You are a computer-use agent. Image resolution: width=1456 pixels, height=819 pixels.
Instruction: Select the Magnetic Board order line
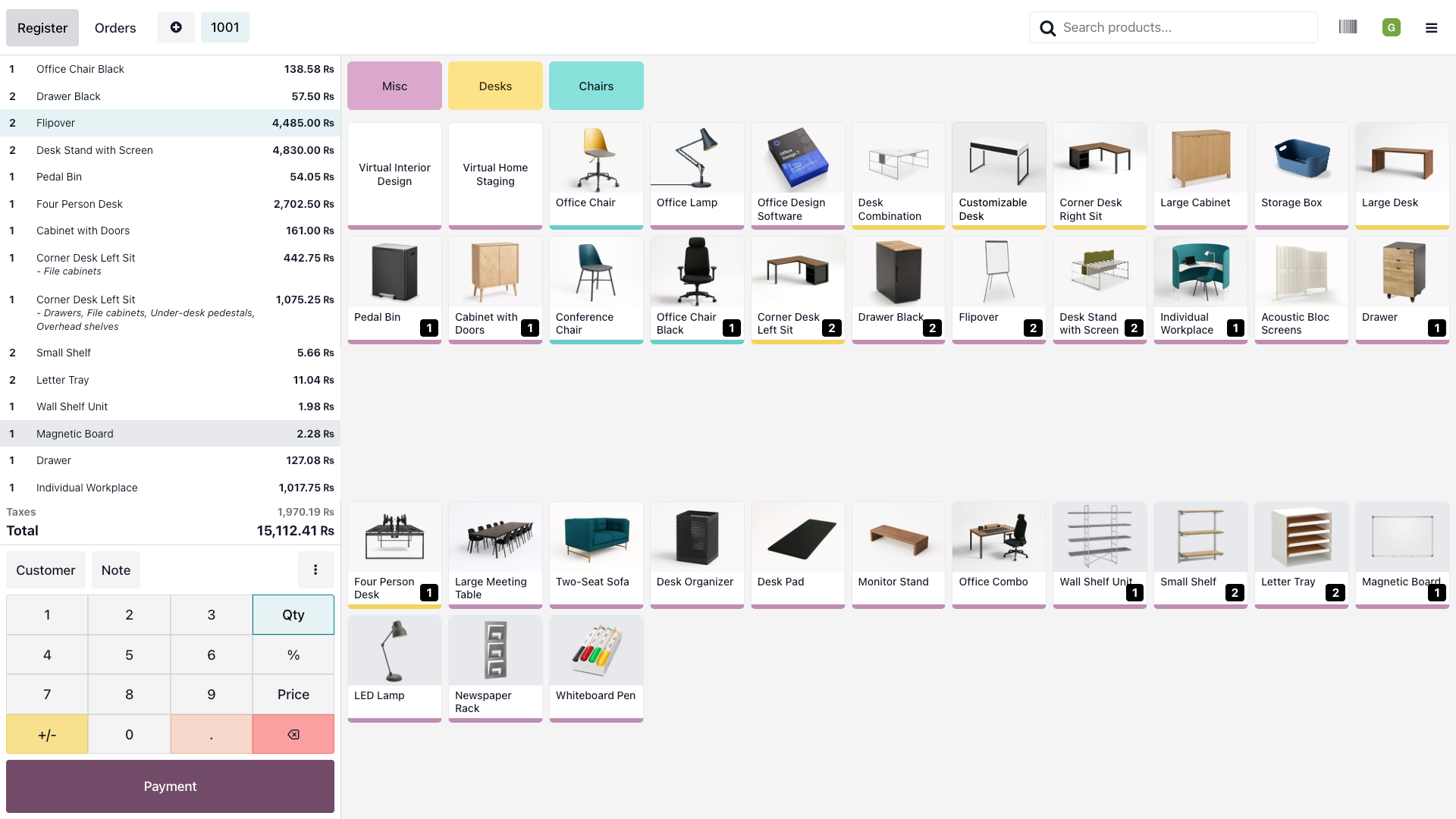click(x=170, y=434)
